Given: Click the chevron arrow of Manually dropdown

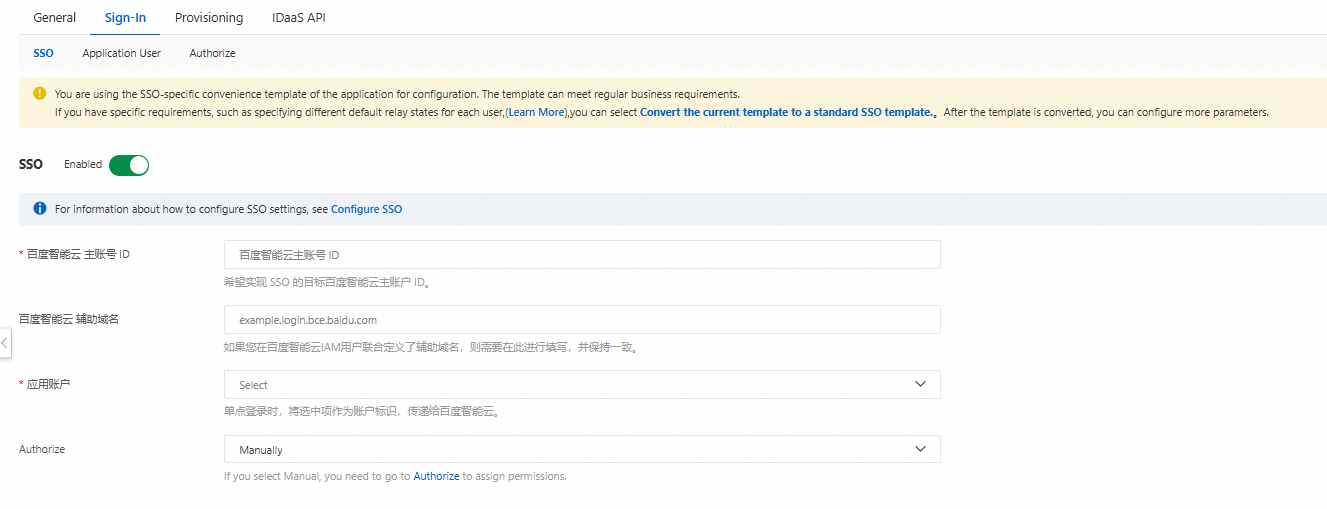Looking at the screenshot, I should pos(921,449).
